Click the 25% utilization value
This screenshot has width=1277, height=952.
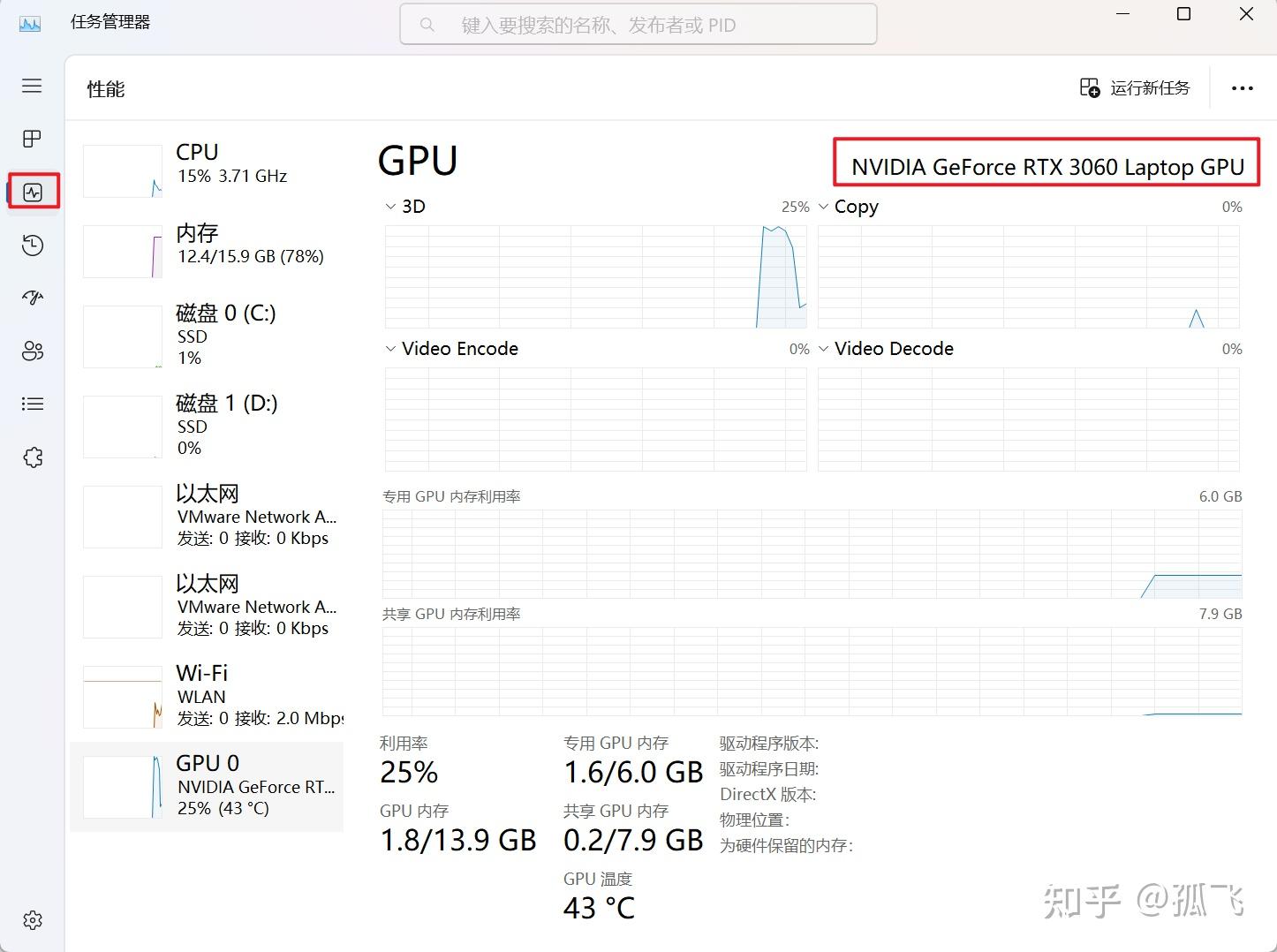[409, 773]
